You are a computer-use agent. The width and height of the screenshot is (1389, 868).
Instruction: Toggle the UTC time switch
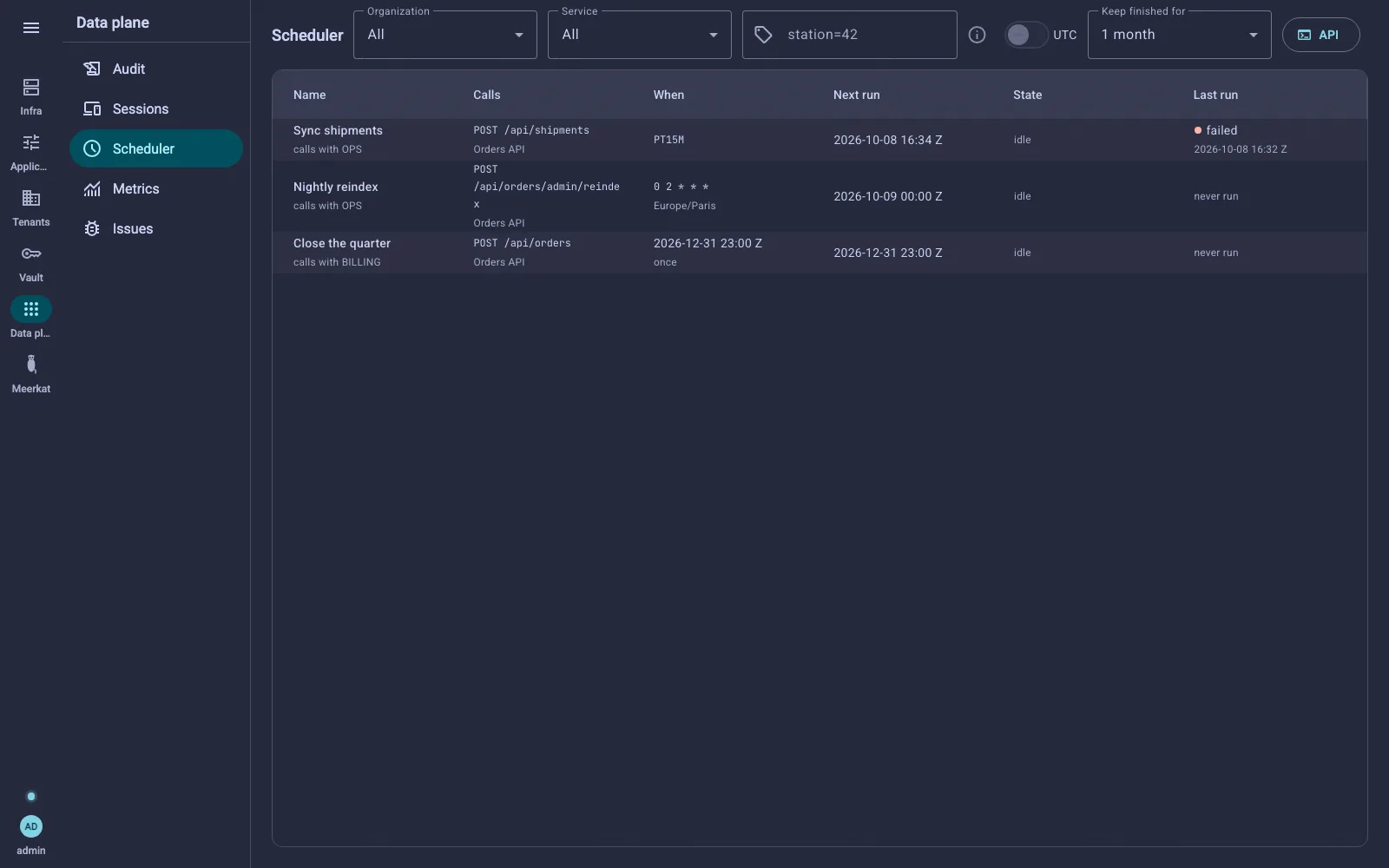[1025, 35]
